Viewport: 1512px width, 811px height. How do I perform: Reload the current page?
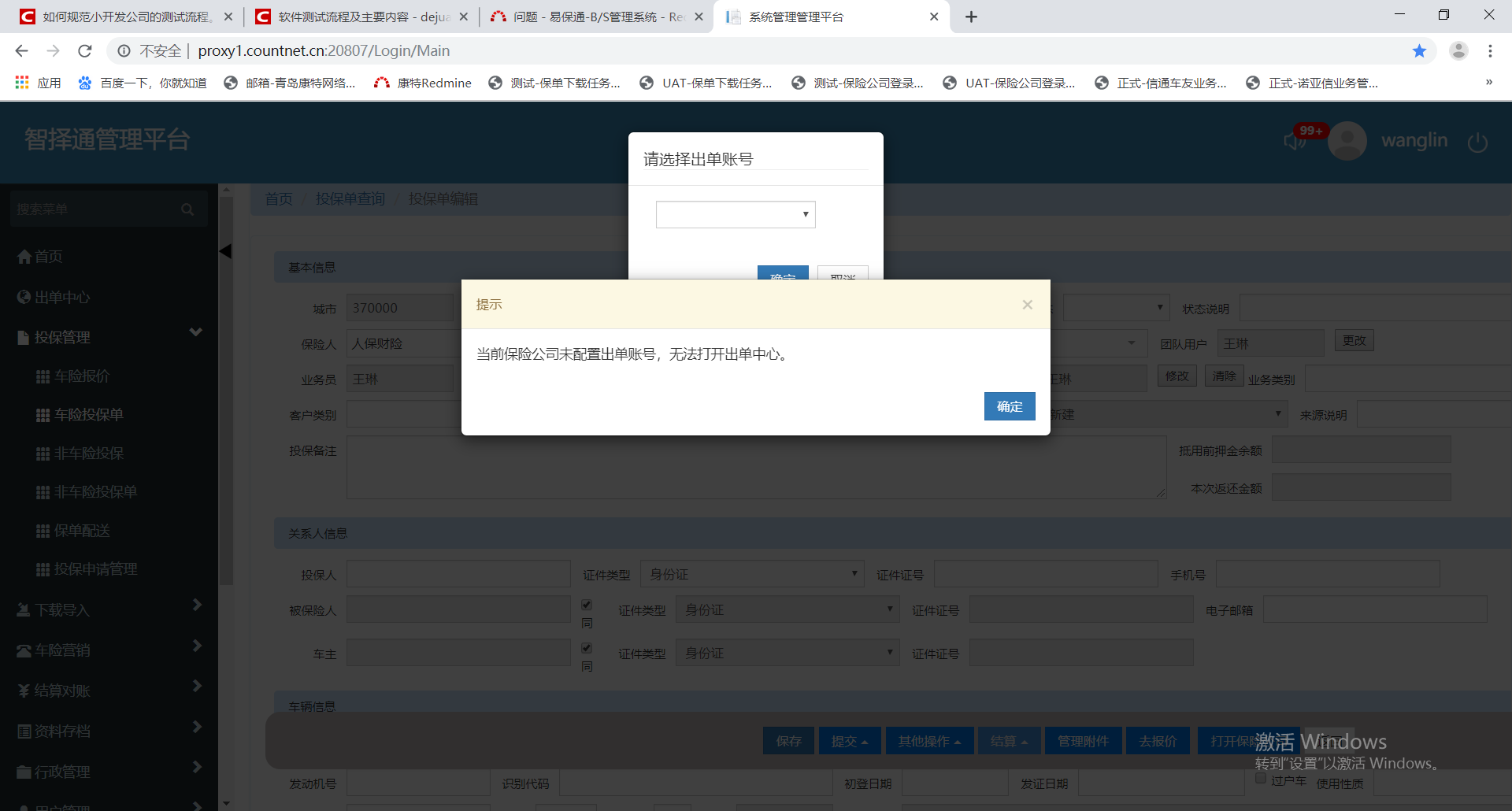[85, 51]
